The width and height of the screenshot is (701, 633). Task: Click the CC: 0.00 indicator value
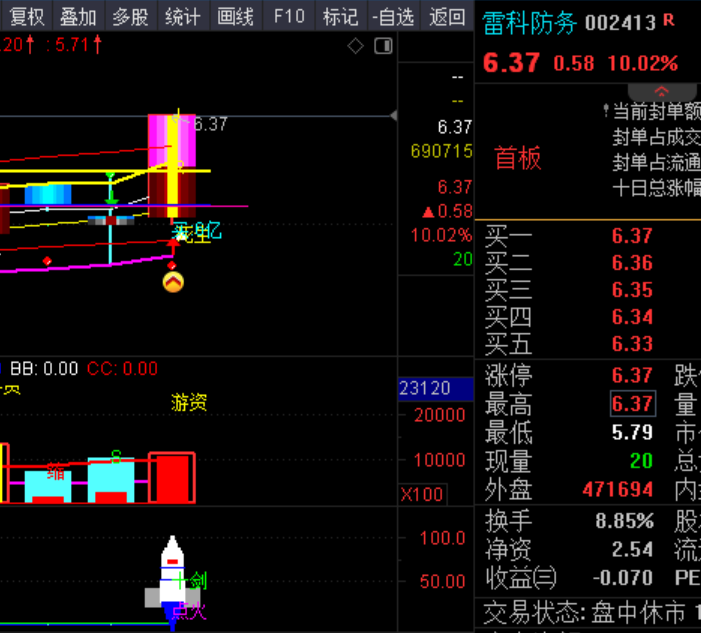tap(122, 369)
